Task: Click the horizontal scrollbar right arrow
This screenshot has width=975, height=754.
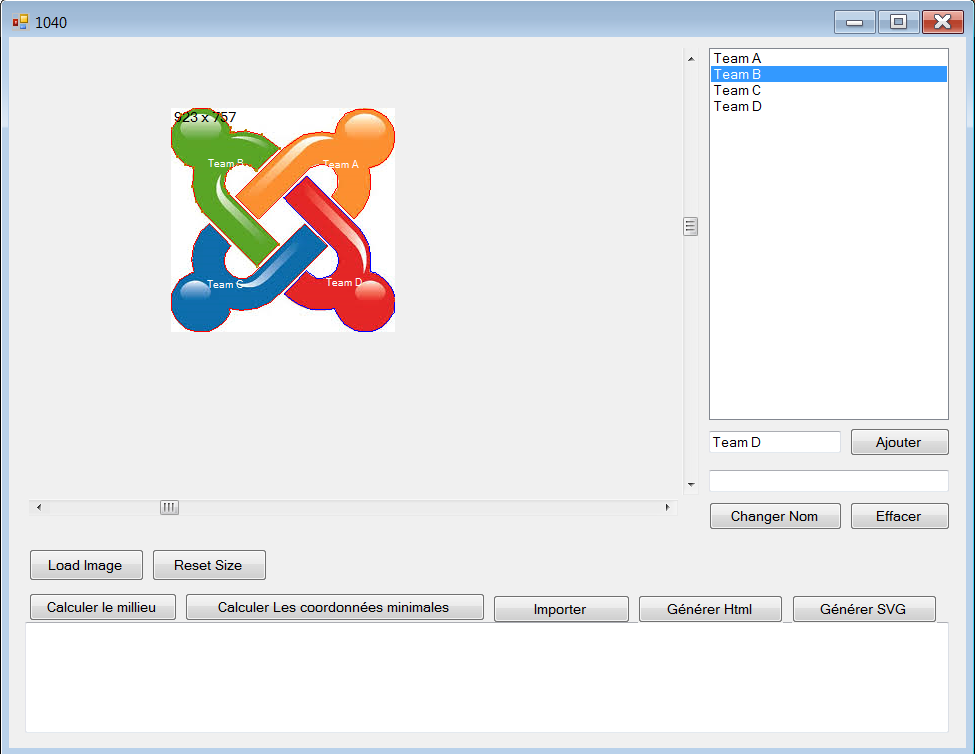Action: coord(667,507)
